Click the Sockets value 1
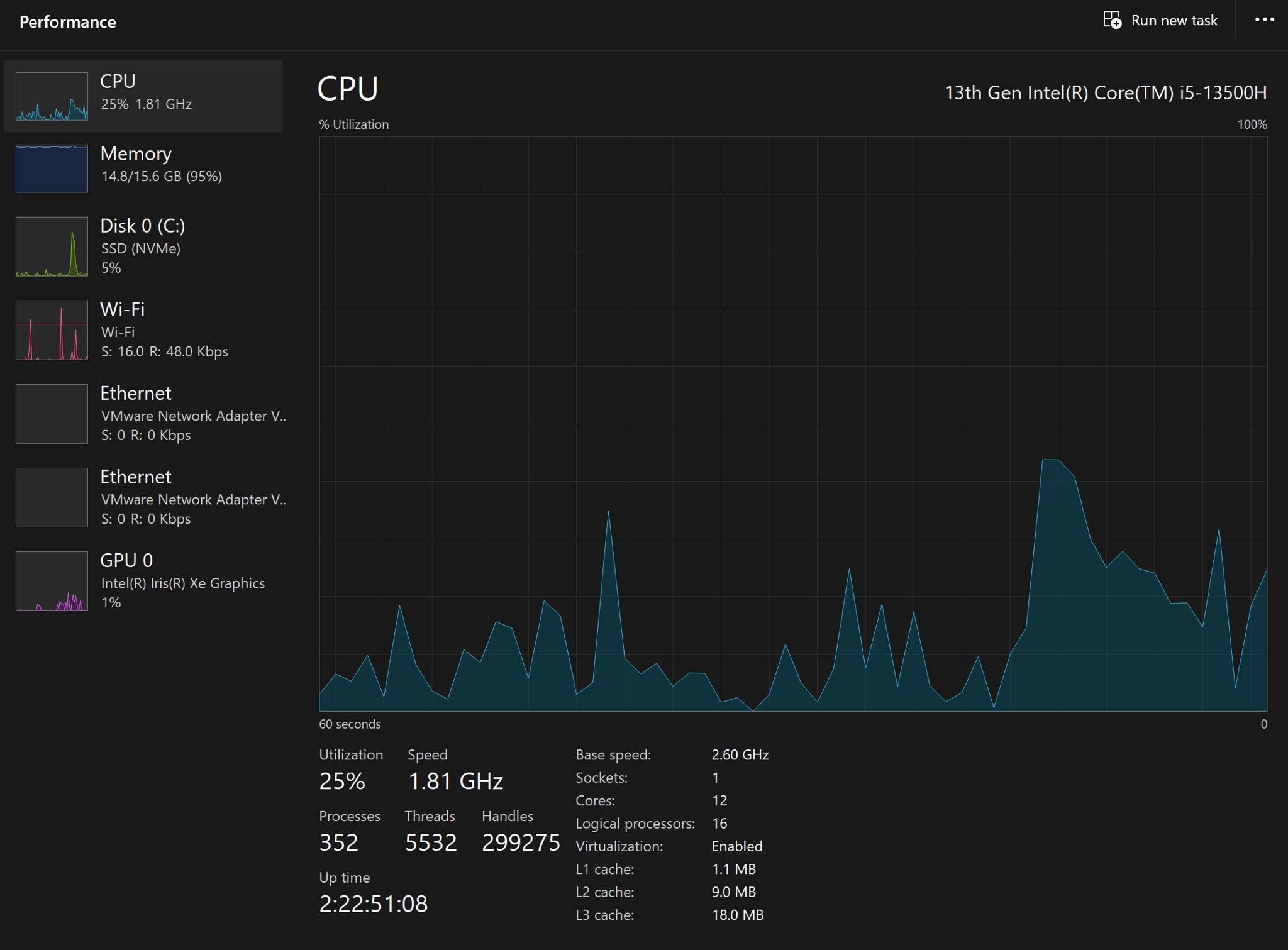Image resolution: width=1288 pixels, height=950 pixels. coord(716,778)
